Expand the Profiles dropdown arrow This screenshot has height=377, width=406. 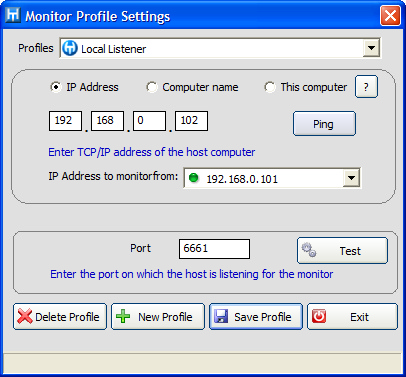click(x=371, y=48)
